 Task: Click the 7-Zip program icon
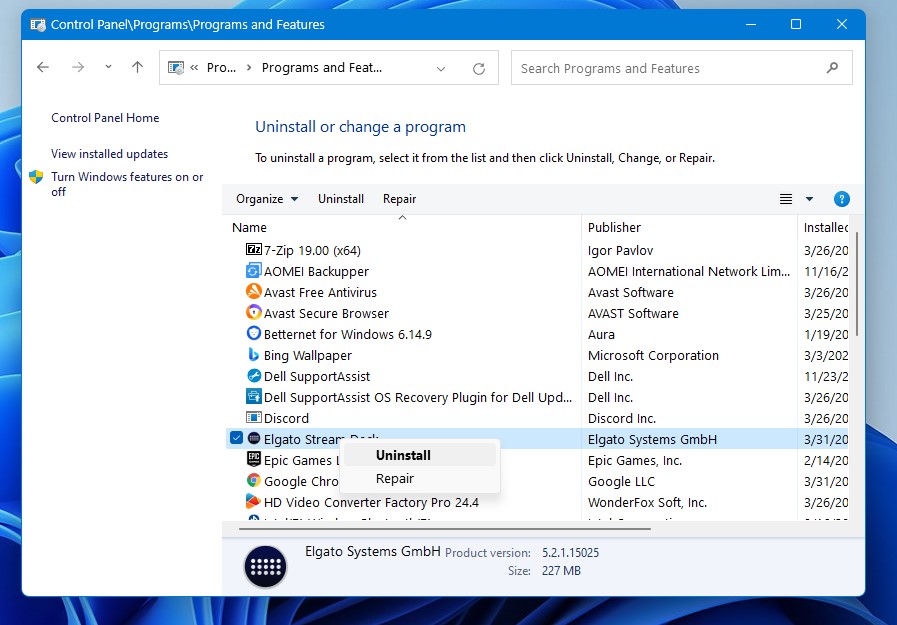tap(253, 249)
